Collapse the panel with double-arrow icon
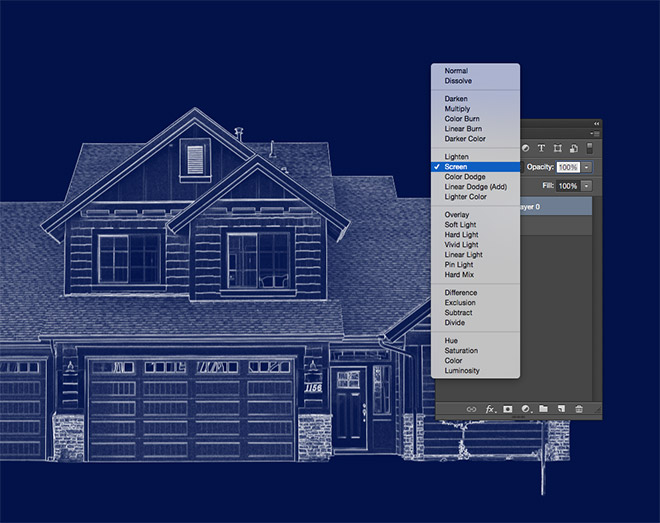This screenshot has width=660, height=523. [596, 123]
